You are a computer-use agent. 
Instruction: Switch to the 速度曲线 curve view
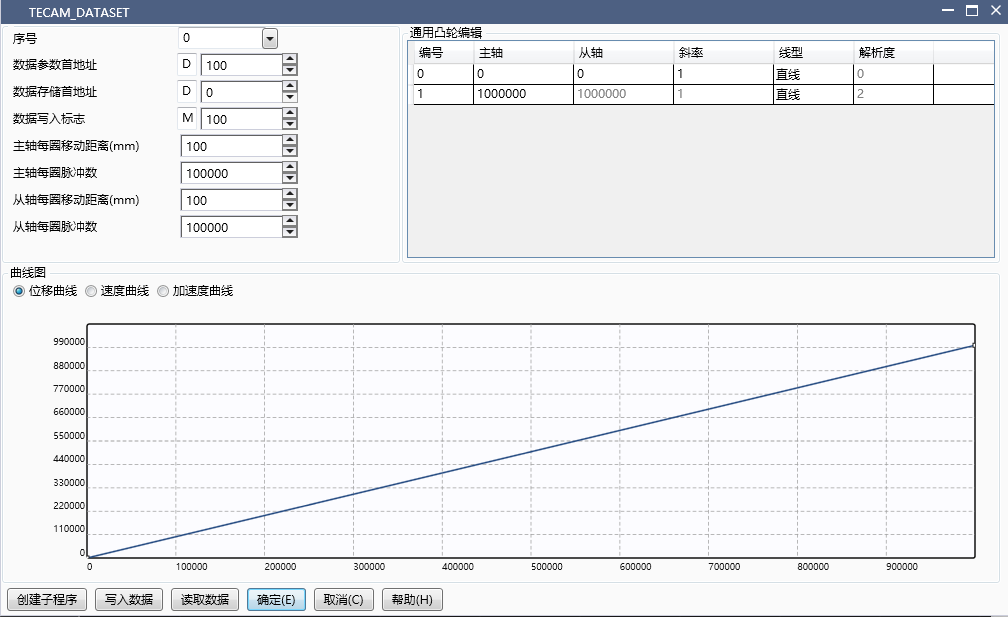tap(91, 291)
